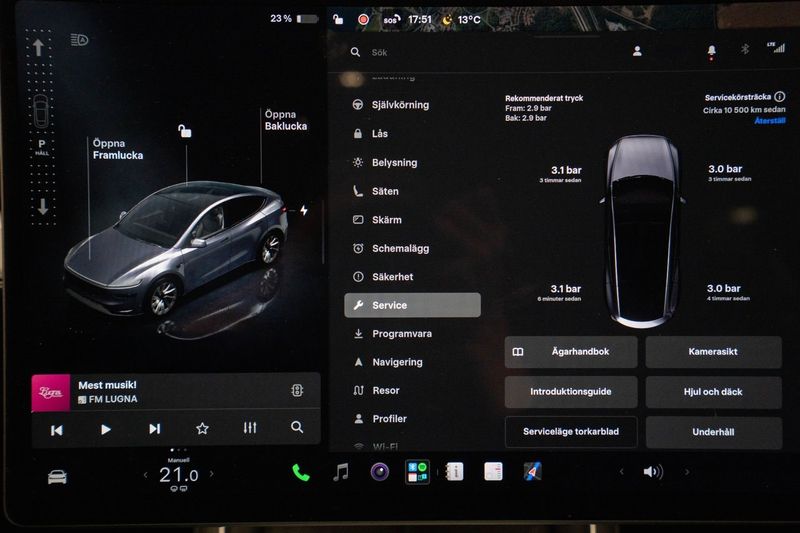Click the Hjul och däck button
The image size is (800, 533).
(713, 392)
